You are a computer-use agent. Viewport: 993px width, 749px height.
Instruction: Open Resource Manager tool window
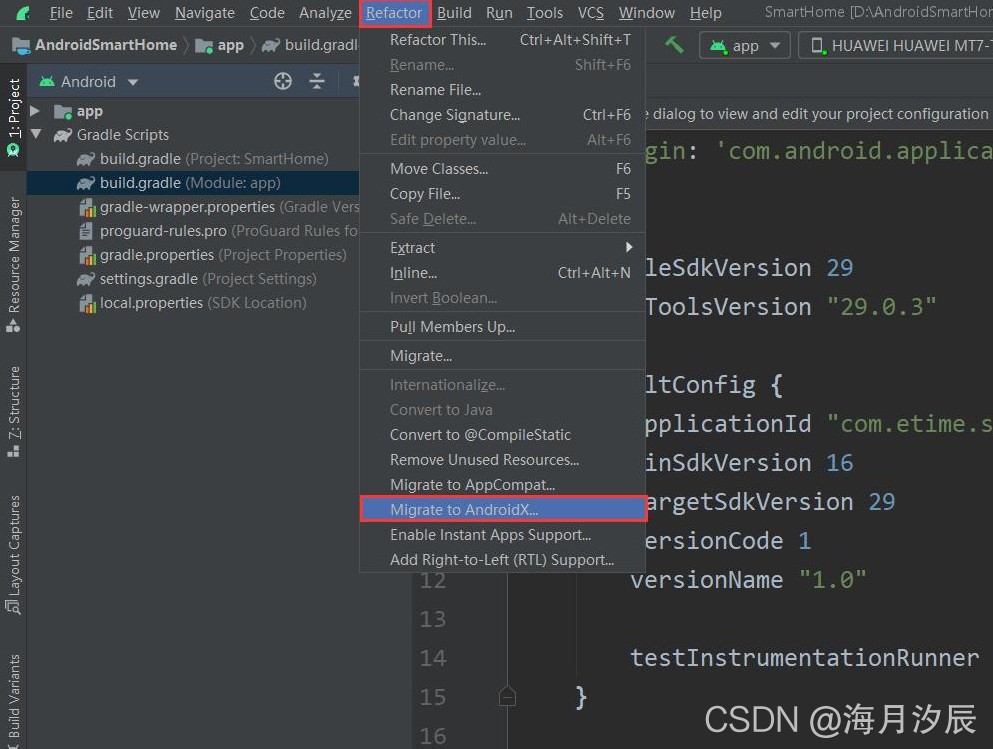(x=13, y=265)
